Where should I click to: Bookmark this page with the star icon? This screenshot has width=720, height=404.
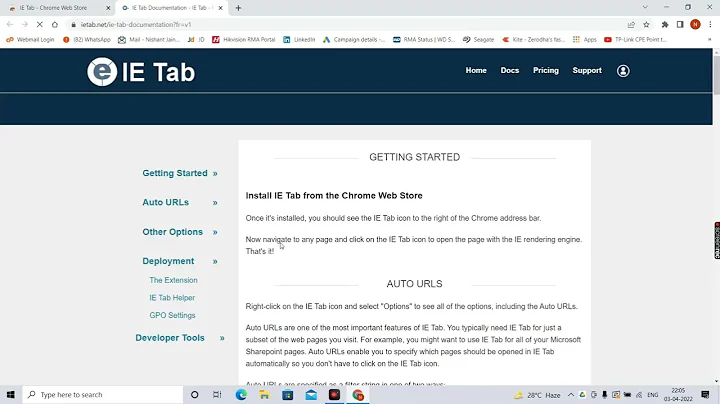[646, 24]
